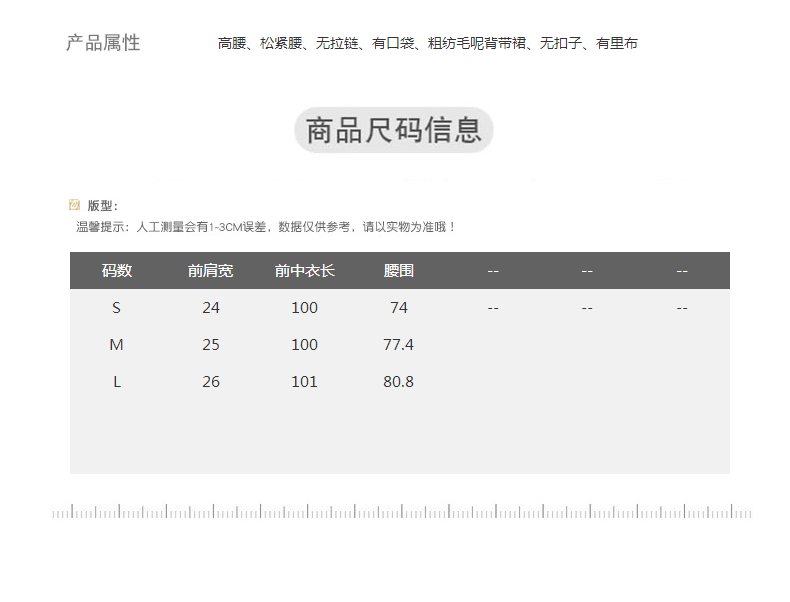Click the 商品尺码信息 heading badge
Viewport: 790px width, 602px height.
coord(393,130)
